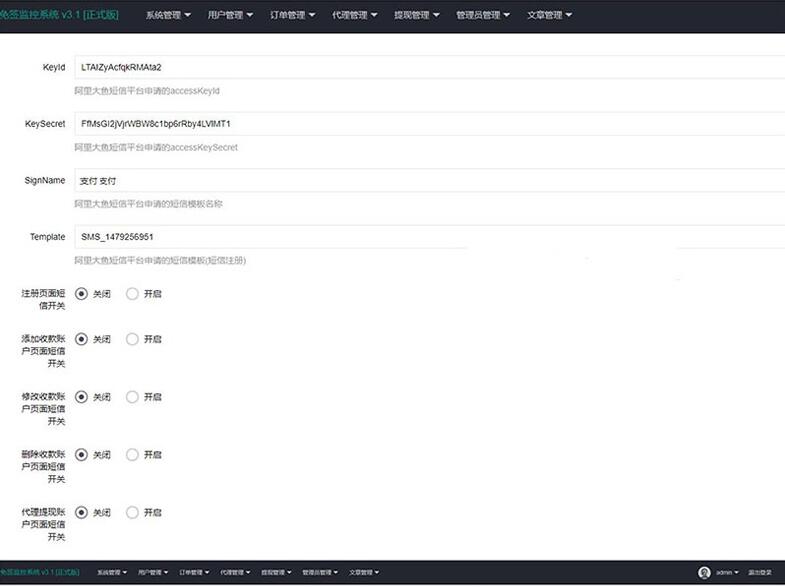
Task: Open 管理员管理 in the top navigation
Action: 483,15
